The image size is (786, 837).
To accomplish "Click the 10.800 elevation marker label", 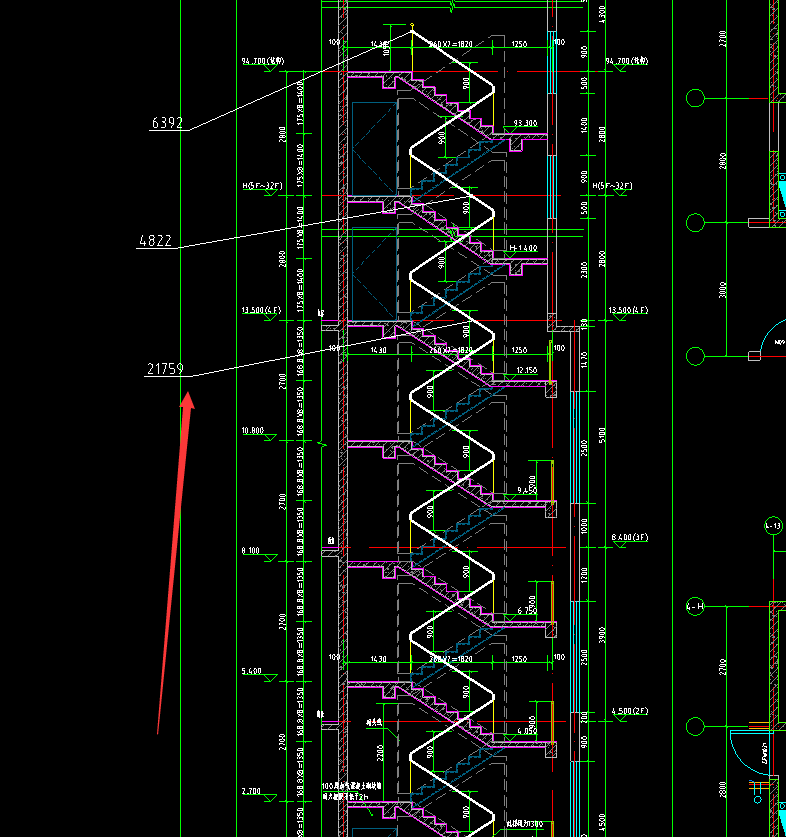I will 253,430.
